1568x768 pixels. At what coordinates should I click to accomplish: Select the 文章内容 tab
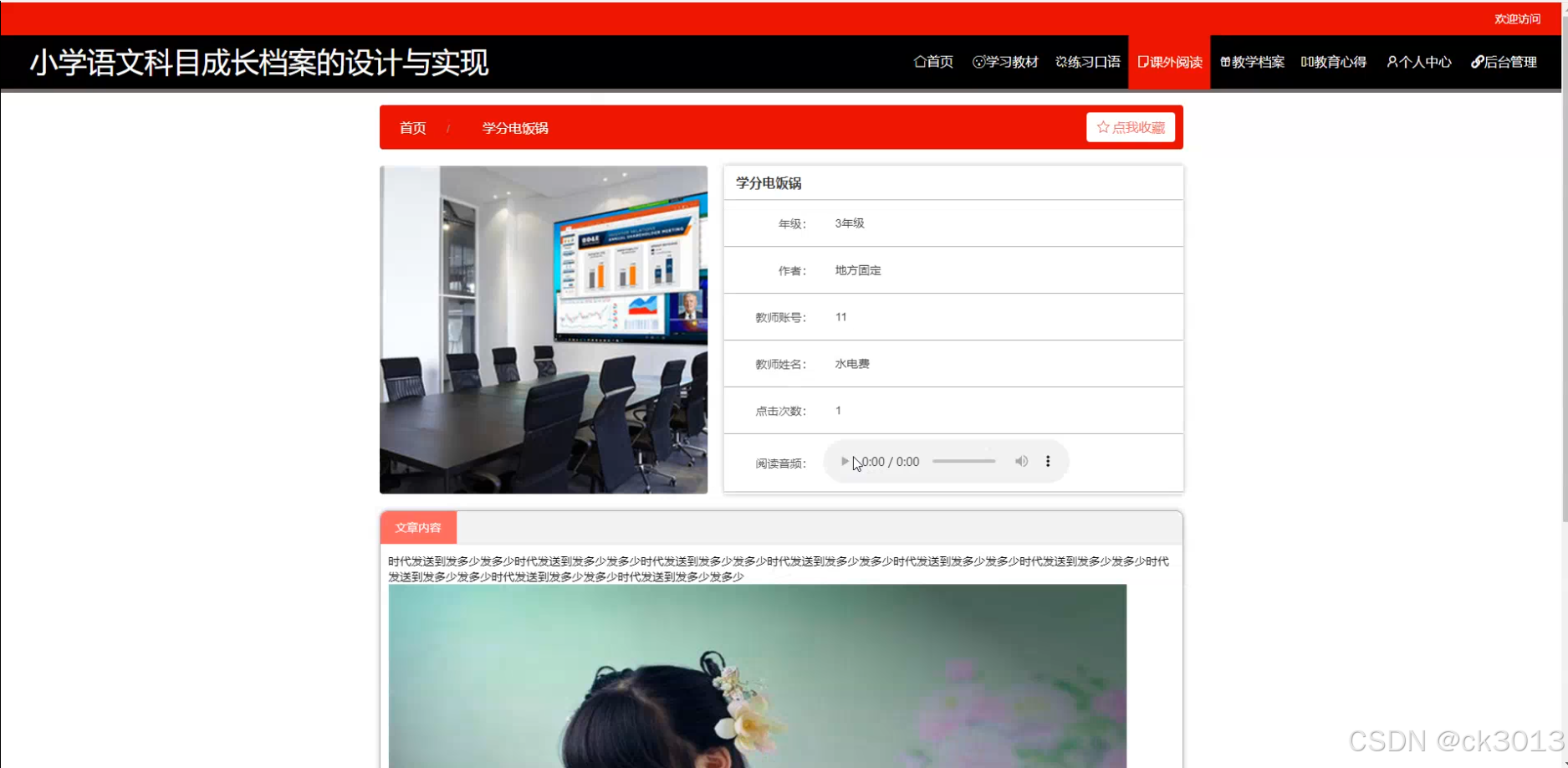418,528
